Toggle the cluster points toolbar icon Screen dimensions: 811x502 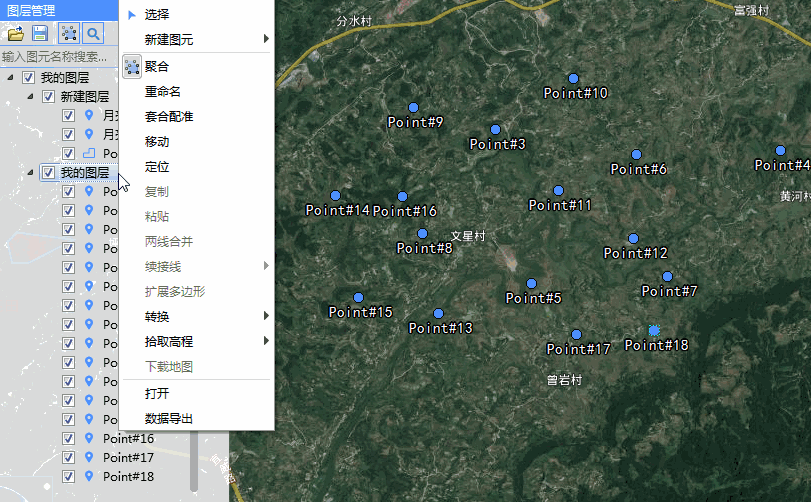click(x=69, y=34)
